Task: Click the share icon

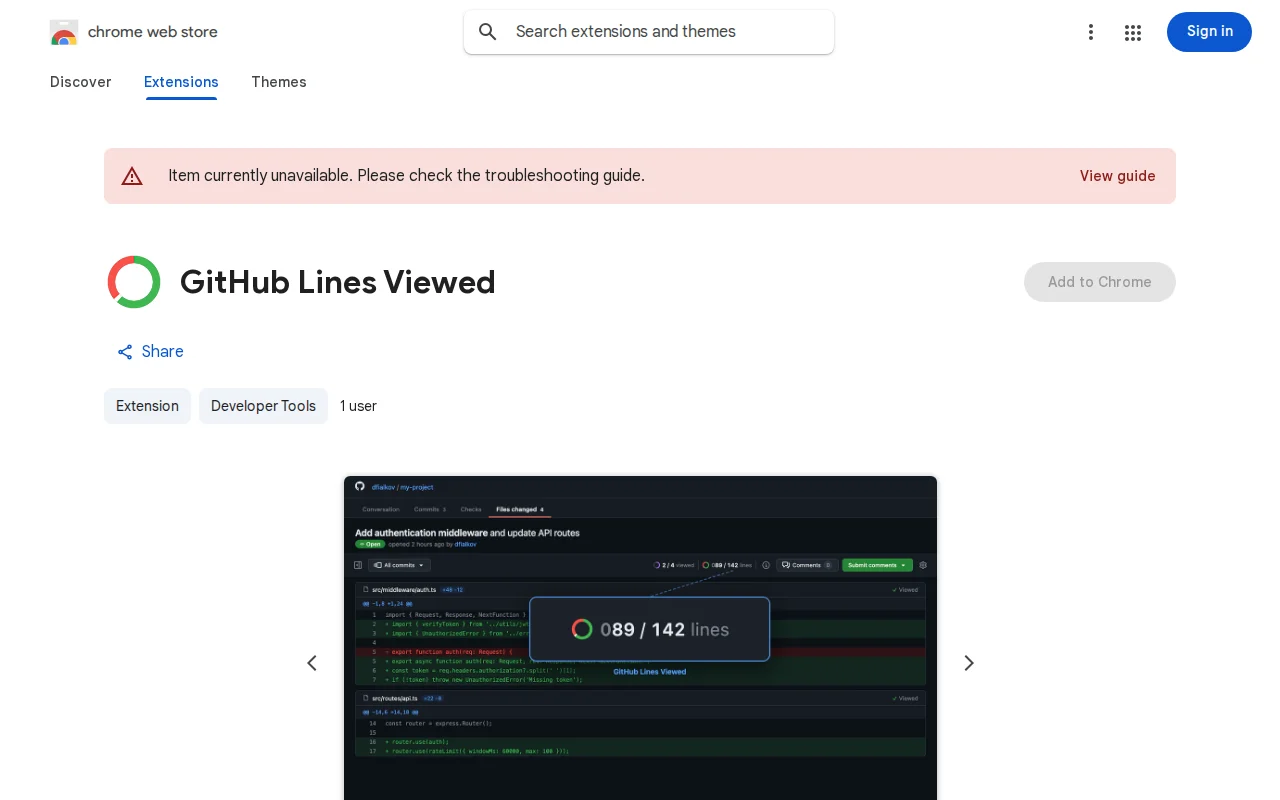Action: [125, 352]
